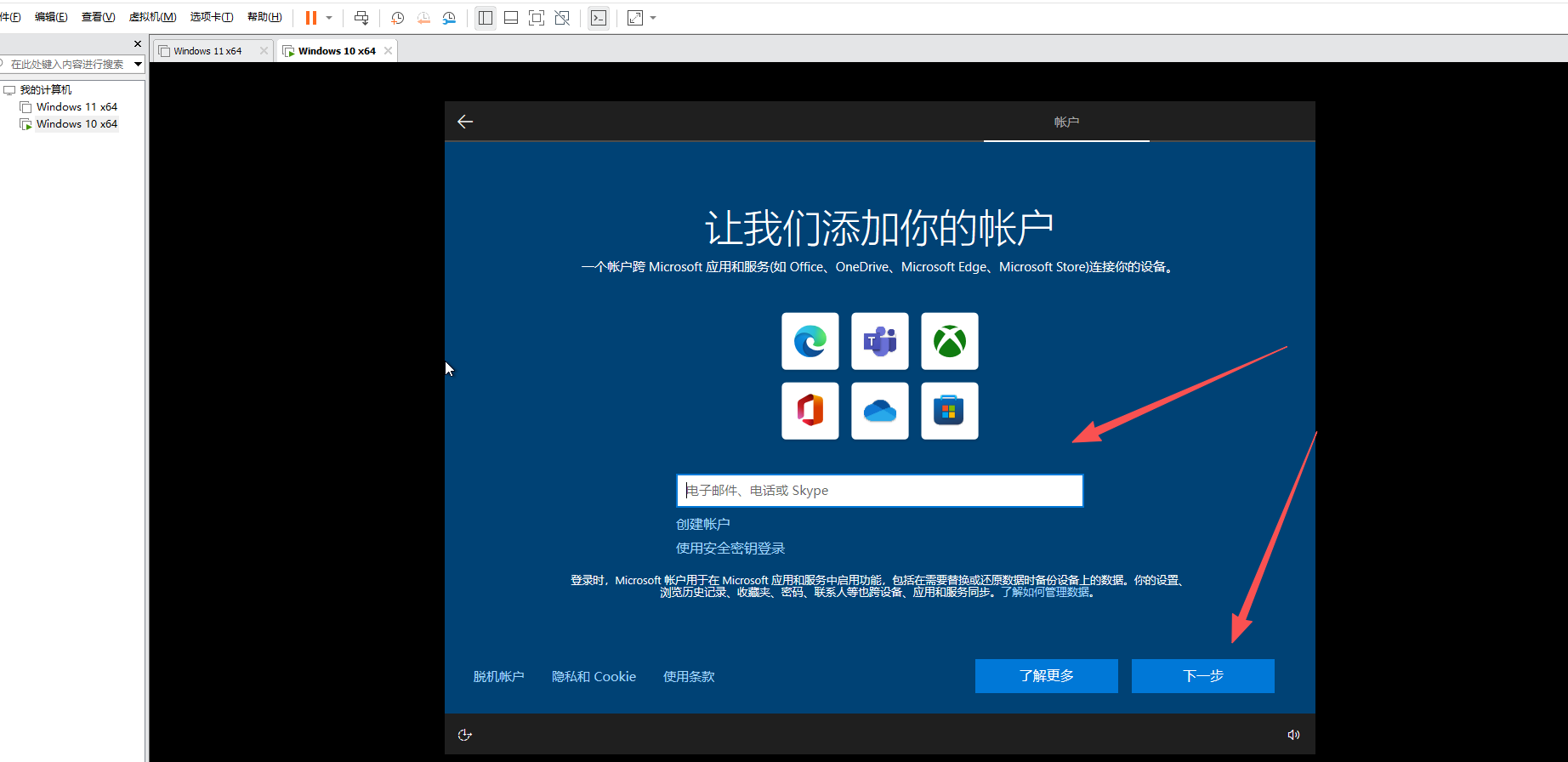Take a snapshot of this virtual machine

[x=397, y=18]
